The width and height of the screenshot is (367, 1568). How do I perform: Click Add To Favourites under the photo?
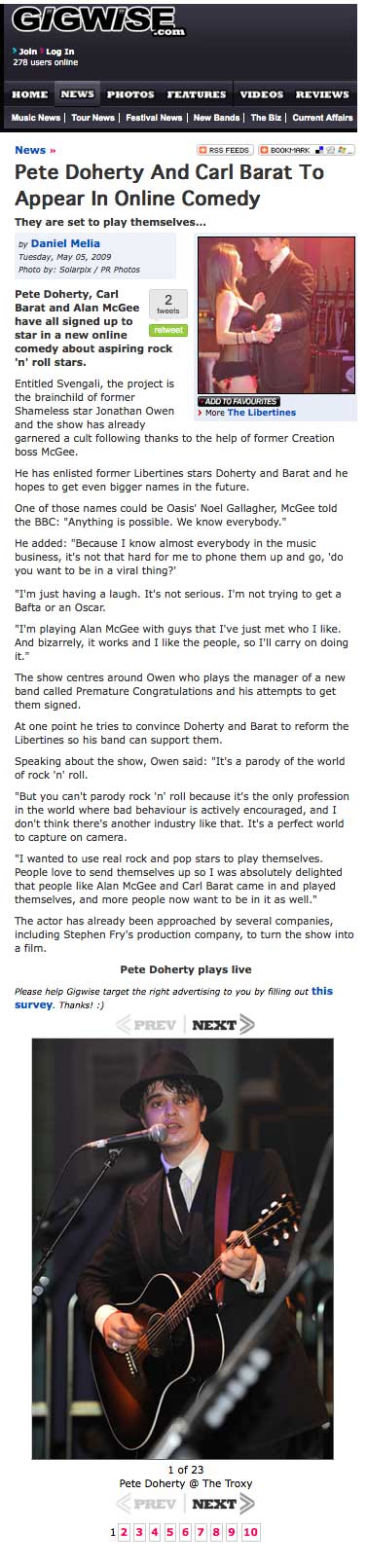tap(239, 401)
